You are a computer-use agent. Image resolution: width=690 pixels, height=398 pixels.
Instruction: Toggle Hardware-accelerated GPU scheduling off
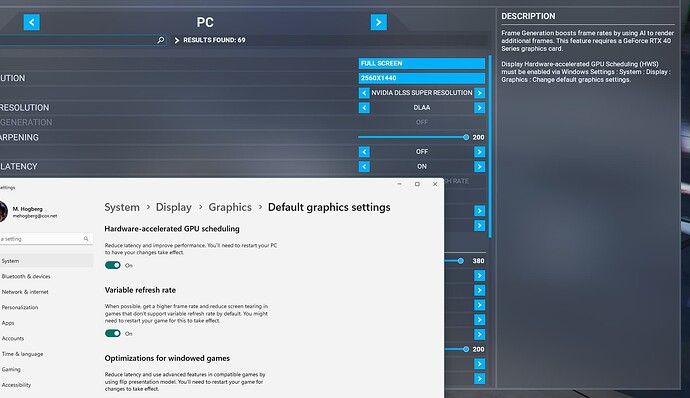click(x=113, y=265)
